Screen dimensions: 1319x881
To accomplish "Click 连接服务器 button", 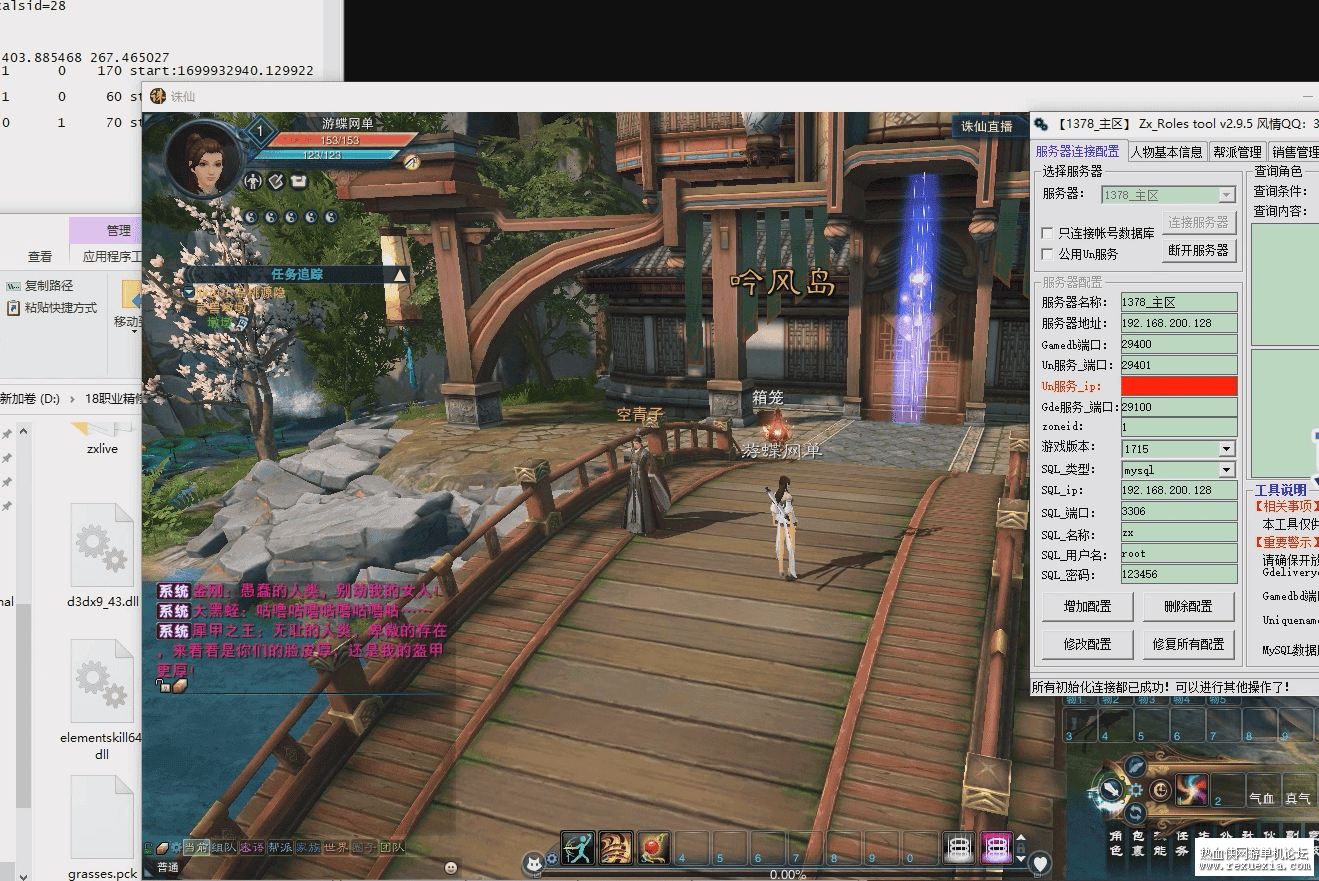I will pyautogui.click(x=1199, y=222).
